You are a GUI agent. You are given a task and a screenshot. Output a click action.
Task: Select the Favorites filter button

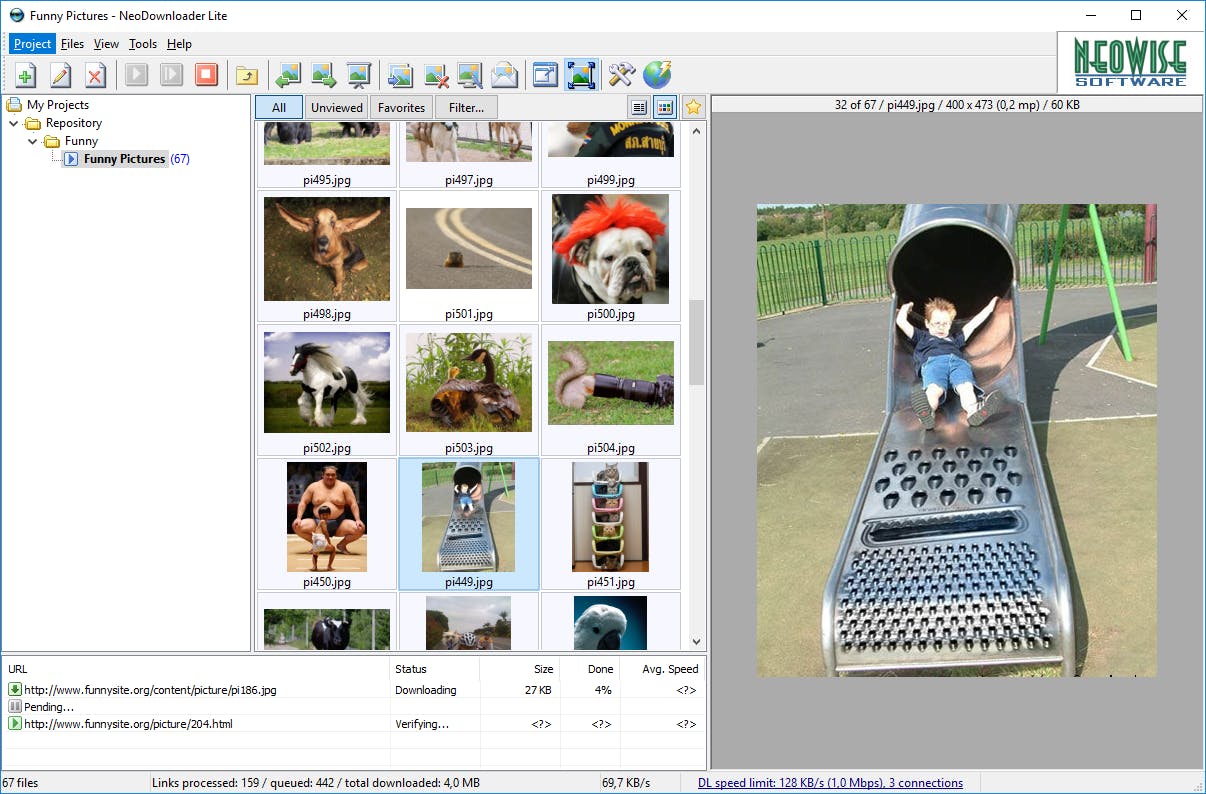(x=401, y=108)
